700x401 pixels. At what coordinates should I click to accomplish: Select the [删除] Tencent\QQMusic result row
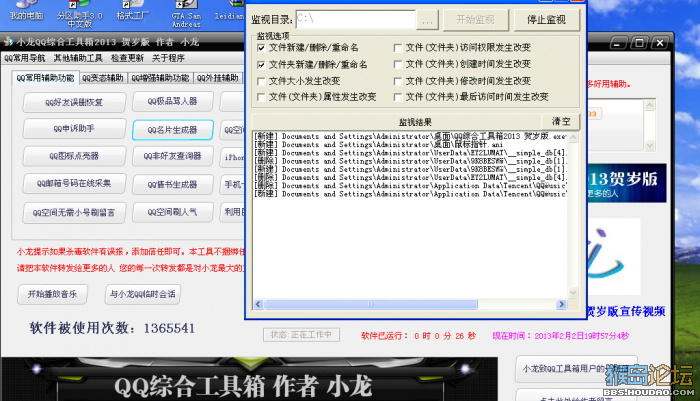point(410,186)
